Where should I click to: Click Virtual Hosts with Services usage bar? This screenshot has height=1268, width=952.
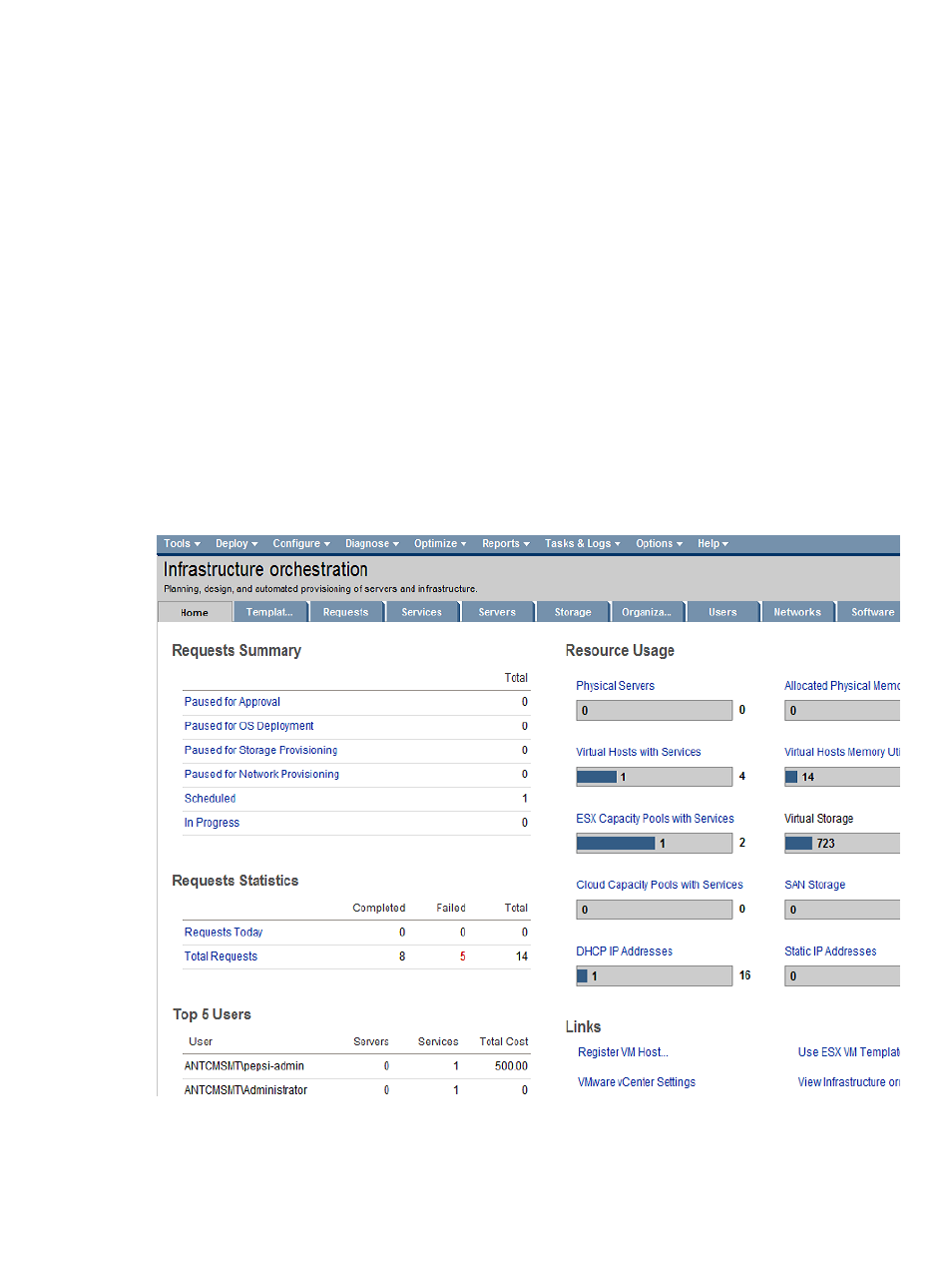(x=655, y=777)
